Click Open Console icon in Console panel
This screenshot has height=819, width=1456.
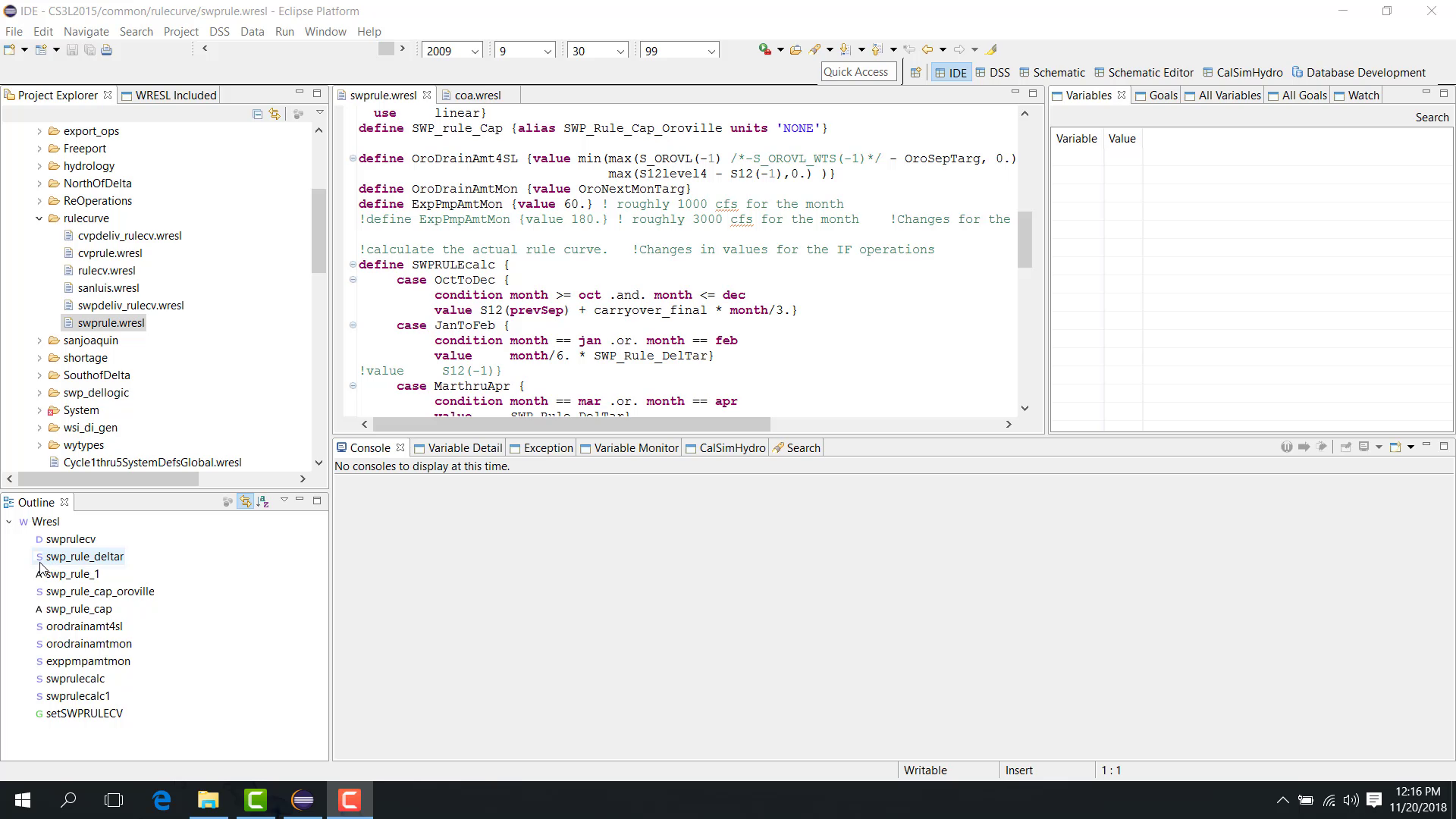point(1395,447)
